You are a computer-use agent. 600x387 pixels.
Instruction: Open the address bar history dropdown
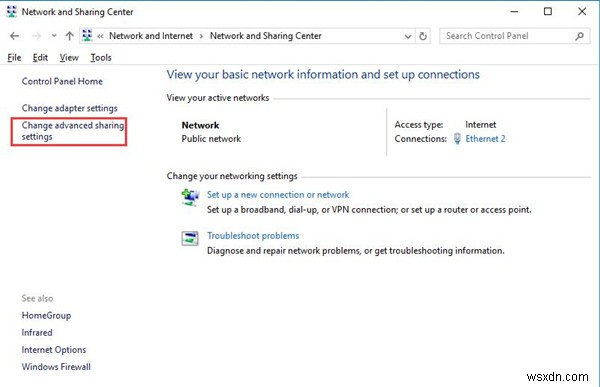click(408, 36)
